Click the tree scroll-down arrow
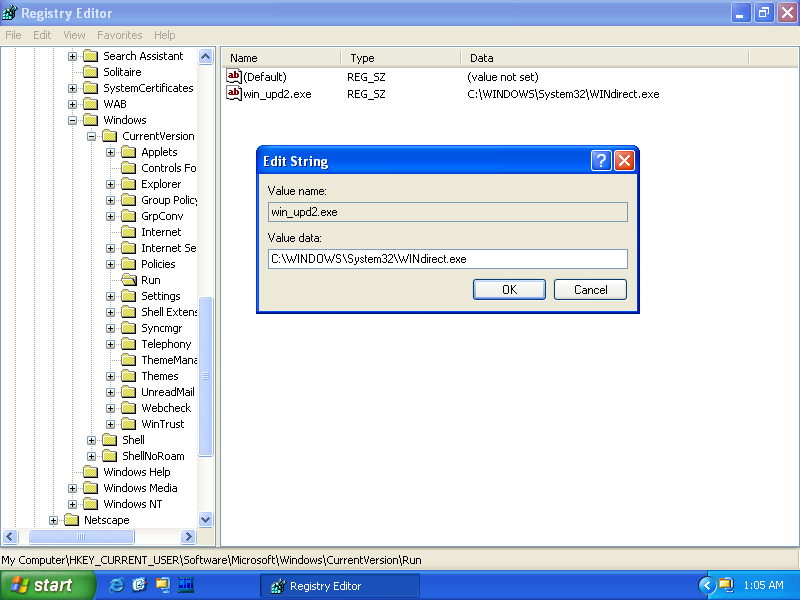Viewport: 800px width, 600px height. click(205, 520)
